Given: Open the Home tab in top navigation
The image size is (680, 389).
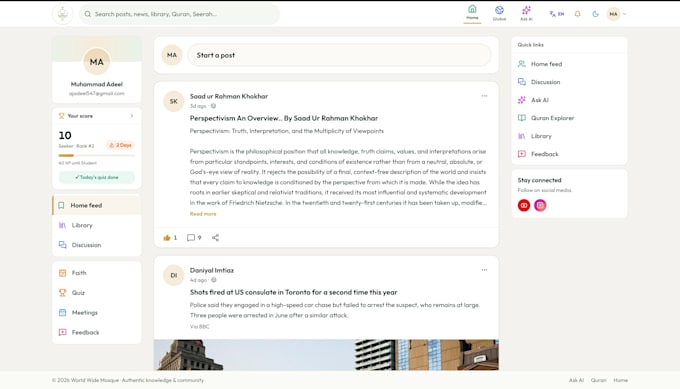Looking at the screenshot, I should (x=472, y=13).
